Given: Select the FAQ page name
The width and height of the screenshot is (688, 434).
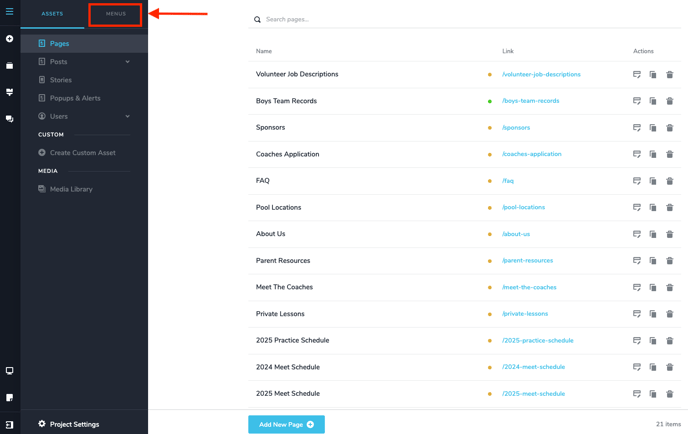Looking at the screenshot, I should click(262, 181).
